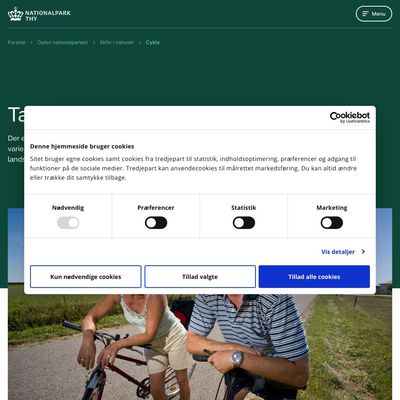The image size is (400, 400).
Task: Click Kun nødvendige cookies button
Action: [86, 277]
